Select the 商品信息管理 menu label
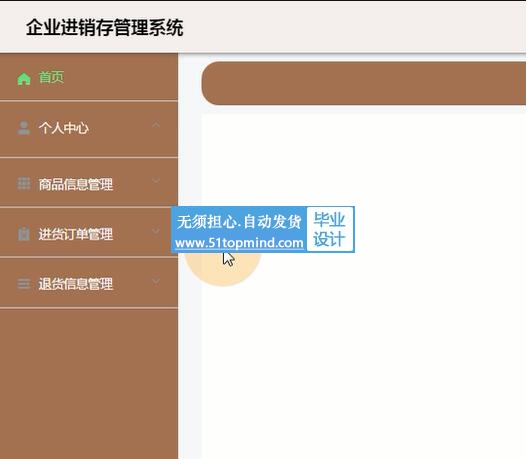 (76, 184)
